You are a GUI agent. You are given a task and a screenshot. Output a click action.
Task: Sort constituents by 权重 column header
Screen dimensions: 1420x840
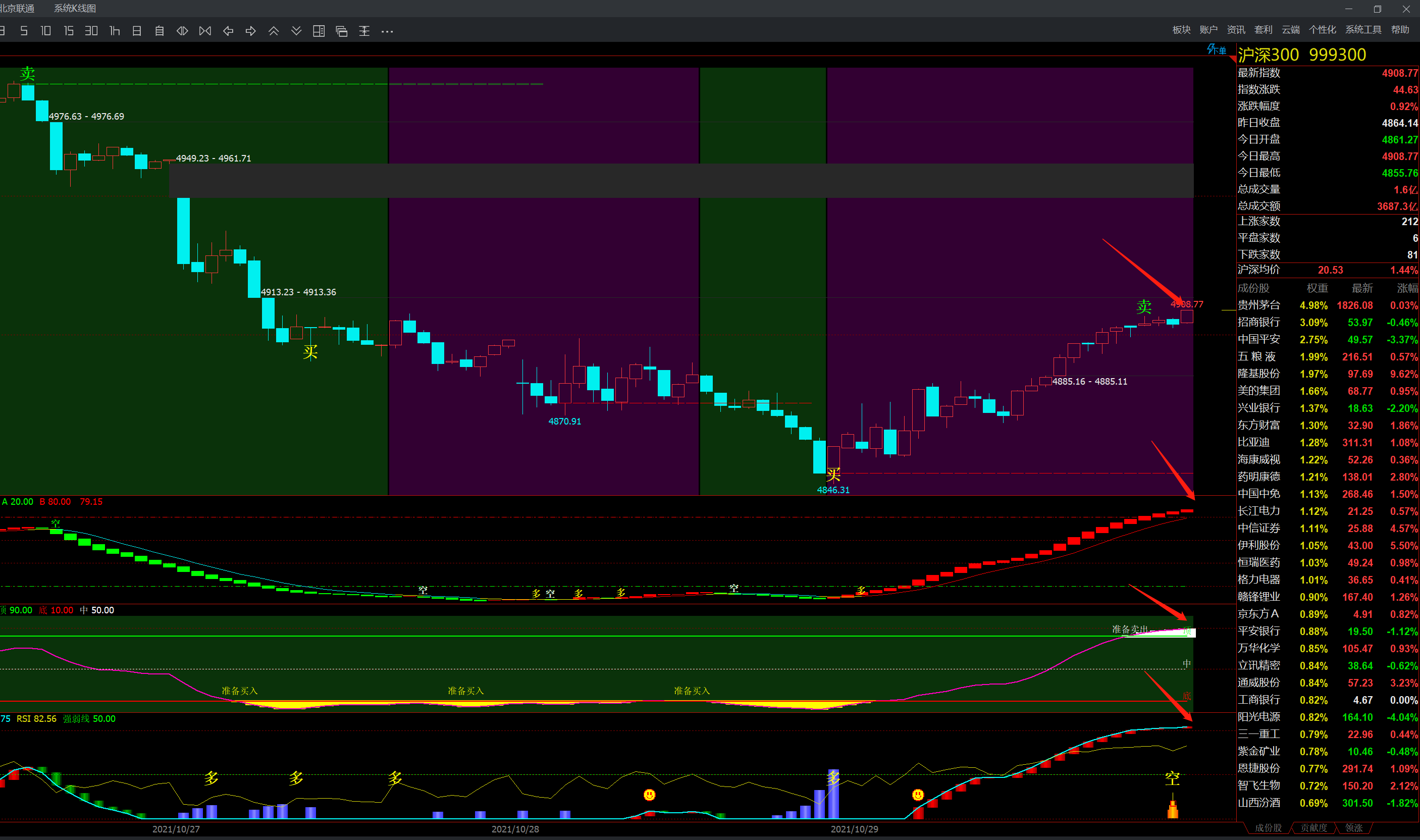click(x=1317, y=288)
